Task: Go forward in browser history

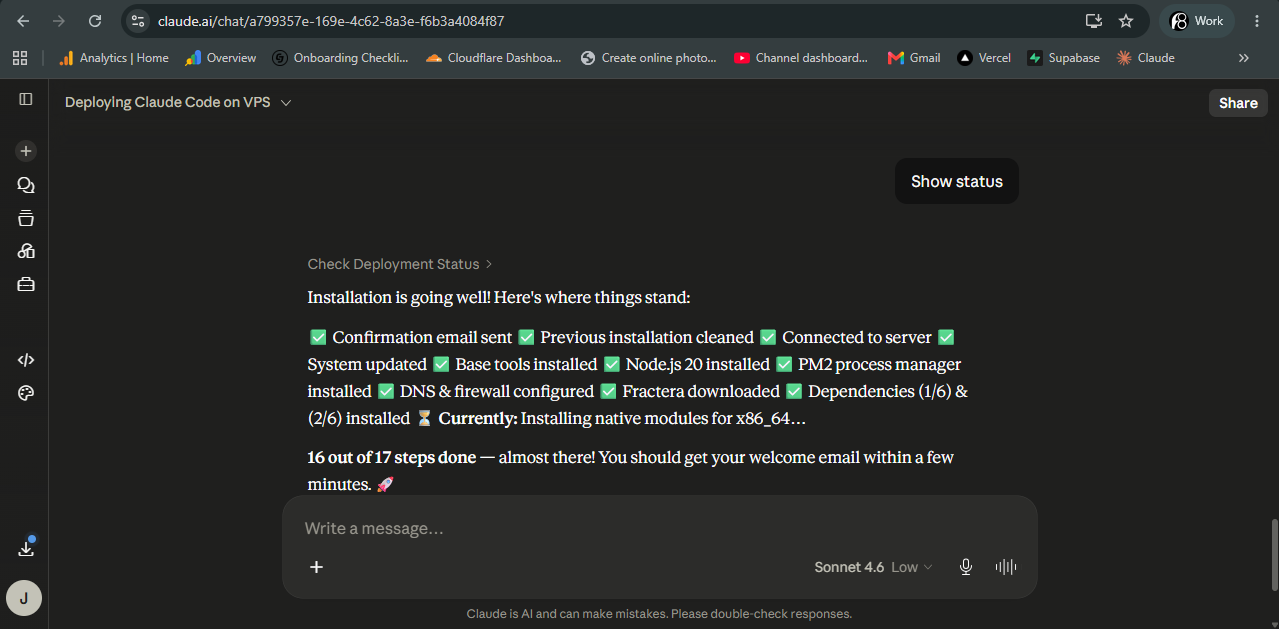Action: tap(59, 21)
